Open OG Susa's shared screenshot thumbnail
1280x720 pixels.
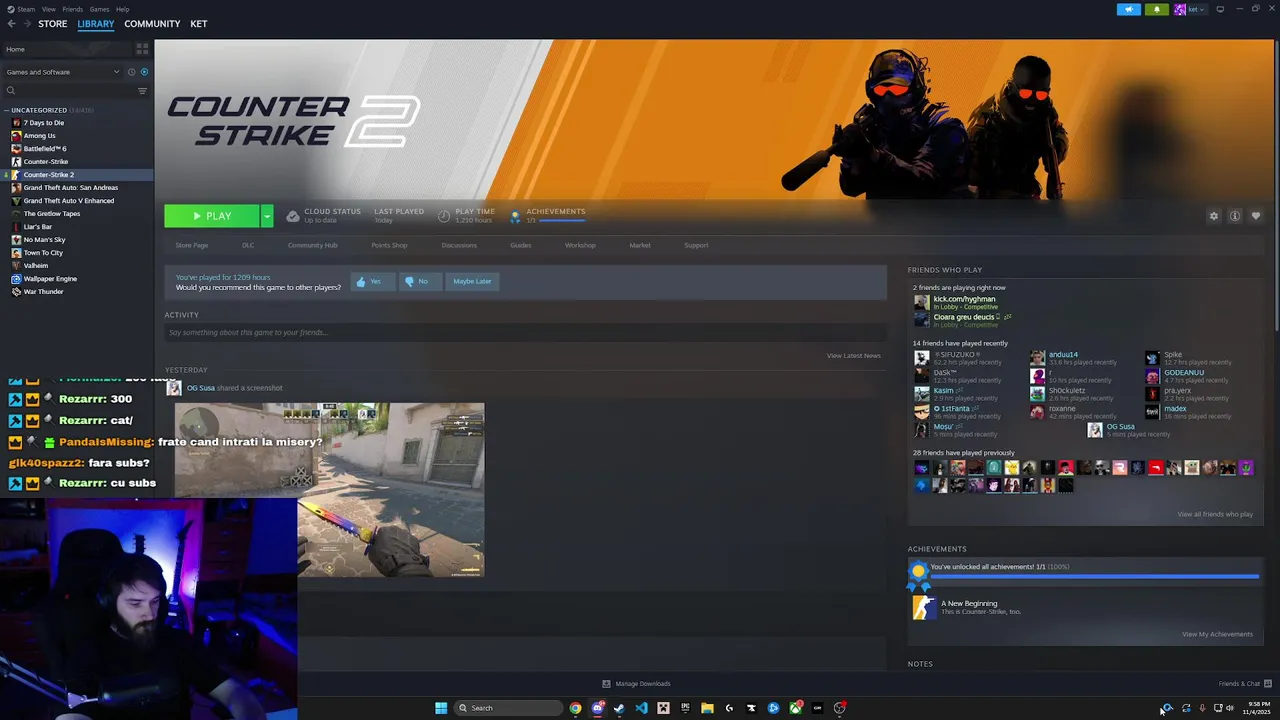pyautogui.click(x=329, y=490)
